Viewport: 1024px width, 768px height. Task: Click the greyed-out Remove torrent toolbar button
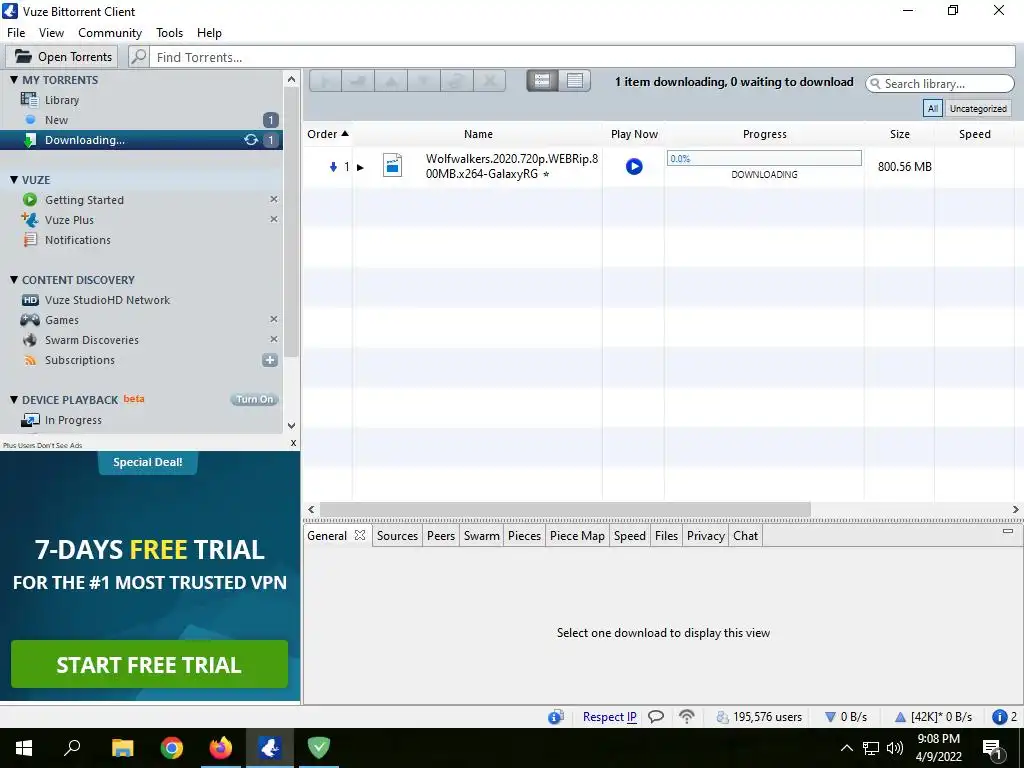[x=488, y=81]
